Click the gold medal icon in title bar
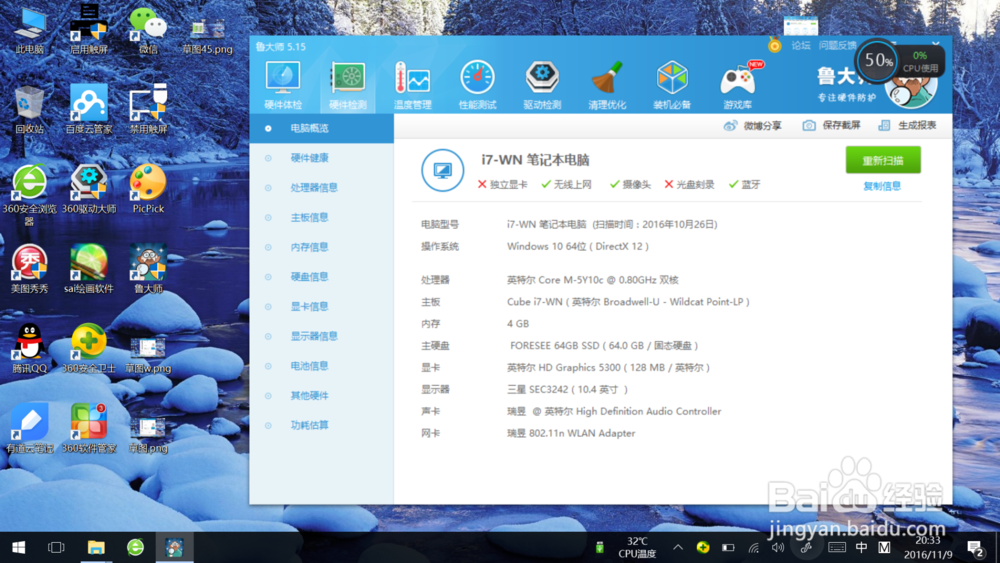1000x563 pixels. click(x=774, y=45)
